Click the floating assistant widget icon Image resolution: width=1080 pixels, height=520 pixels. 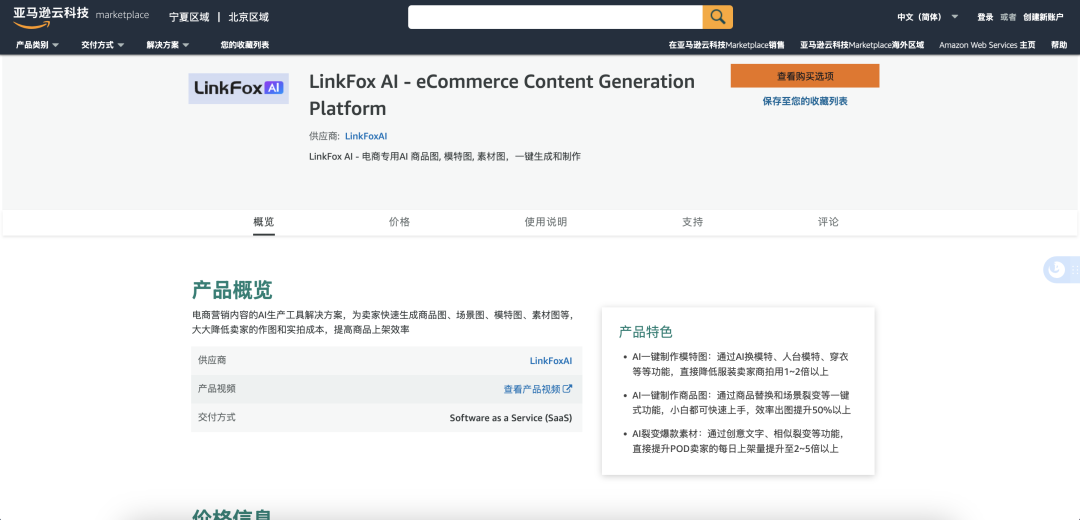(1055, 269)
